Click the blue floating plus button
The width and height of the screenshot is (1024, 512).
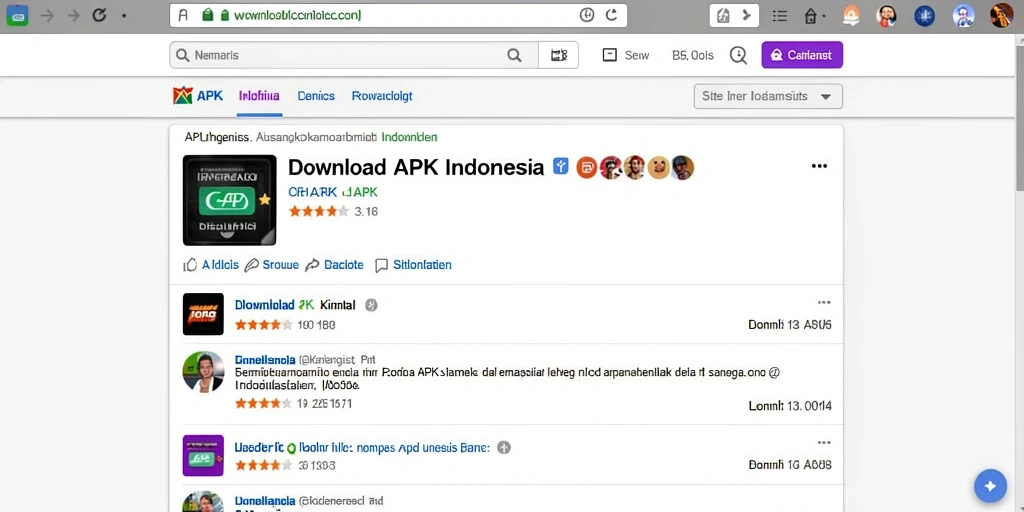(x=990, y=486)
